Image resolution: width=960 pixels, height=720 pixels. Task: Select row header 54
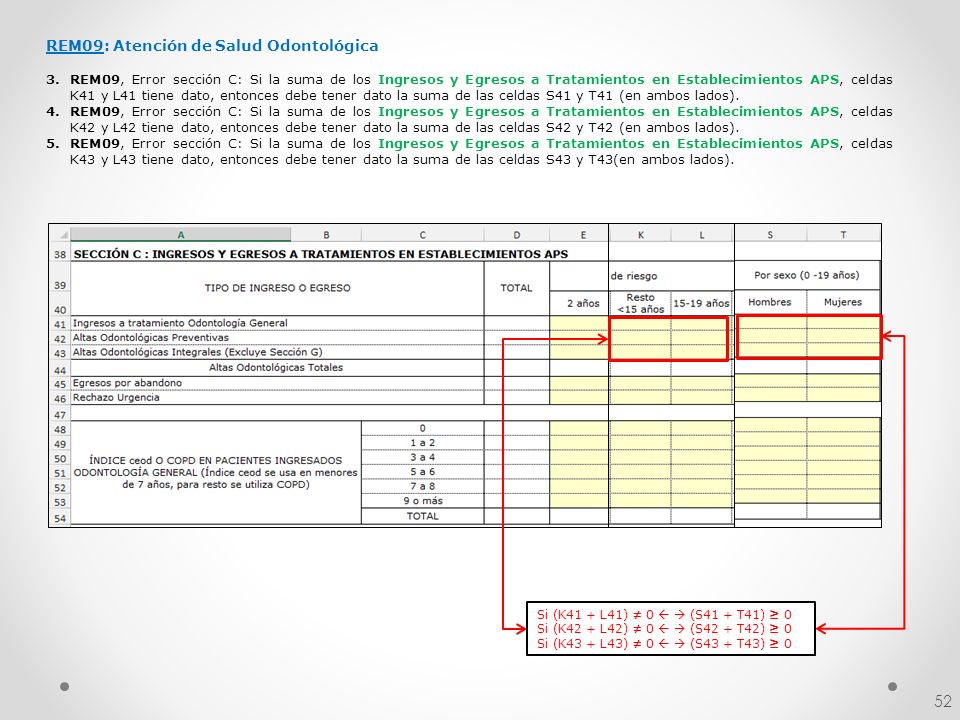(x=60, y=518)
